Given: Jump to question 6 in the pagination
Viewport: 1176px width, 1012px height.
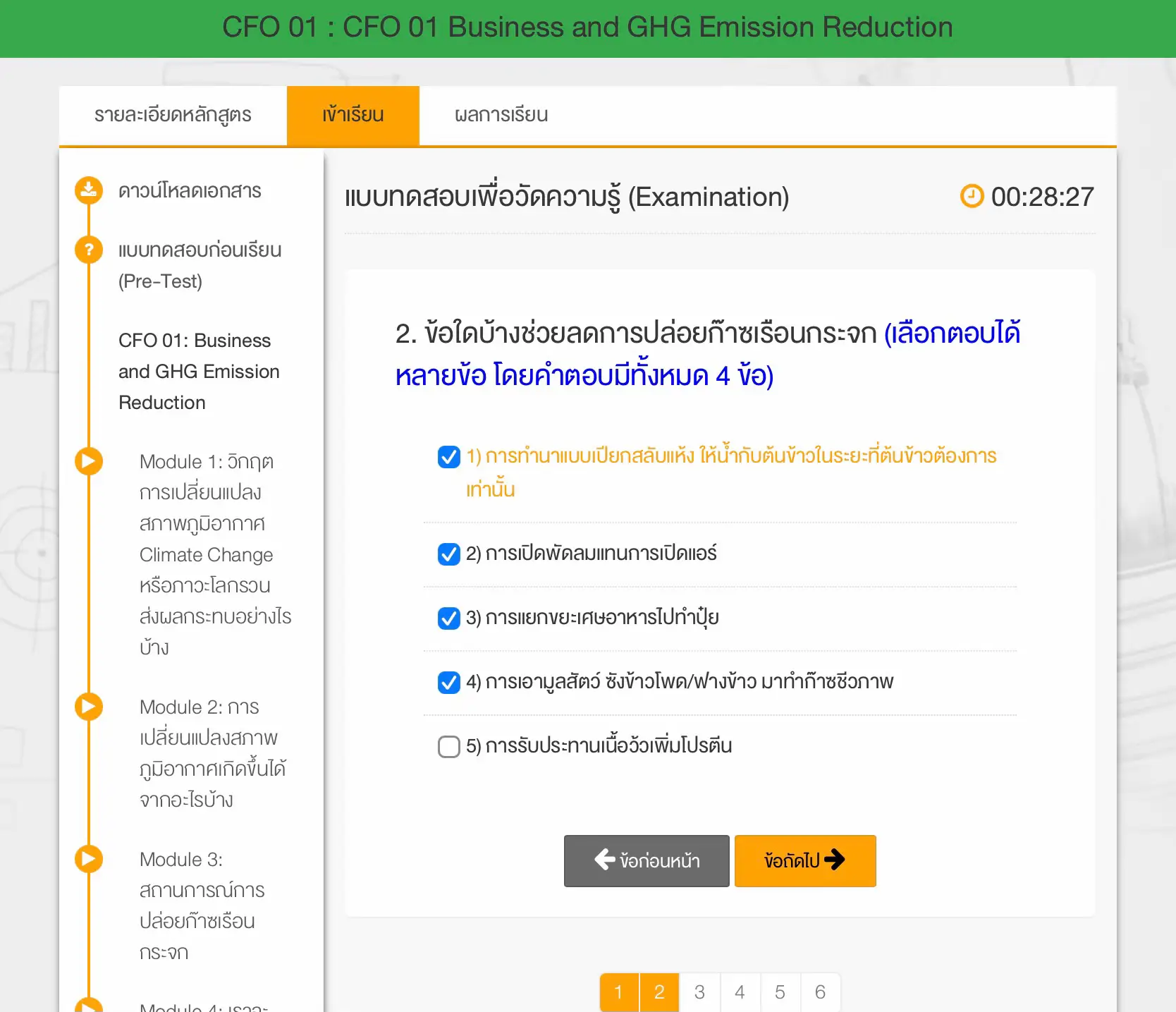Looking at the screenshot, I should coord(820,992).
